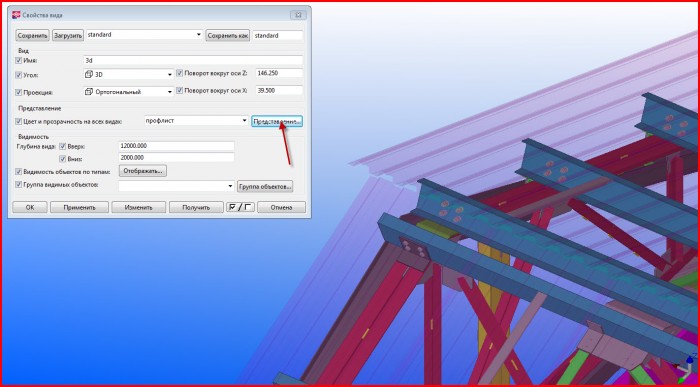Click the Вниз depth field 2000.000
The height and width of the screenshot is (387, 700).
[x=176, y=158]
